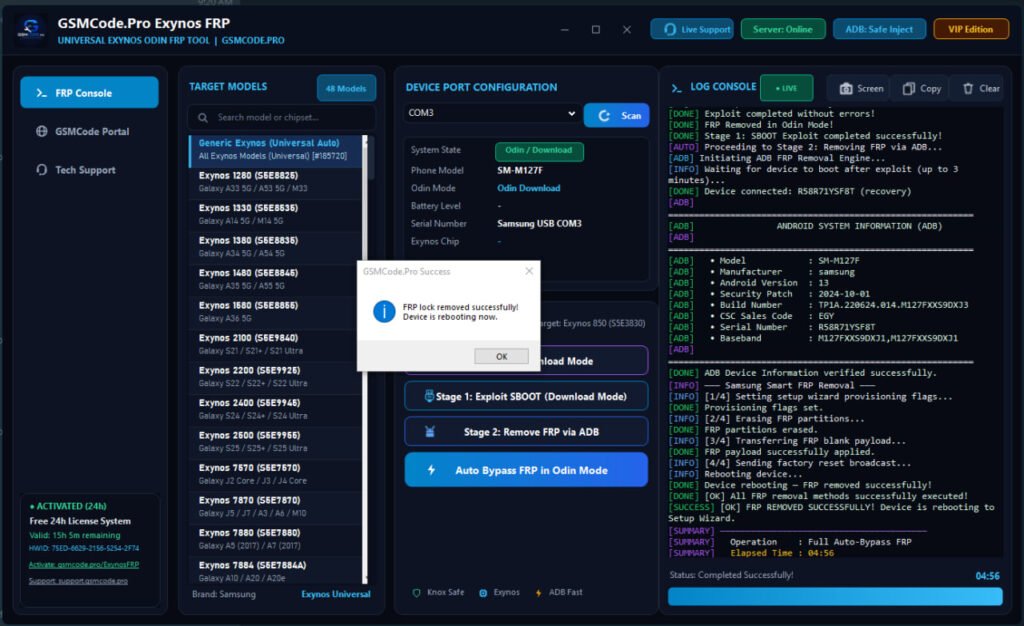
Task: Select Exynos 2100 (S5E9840) model
Action: tap(276, 345)
